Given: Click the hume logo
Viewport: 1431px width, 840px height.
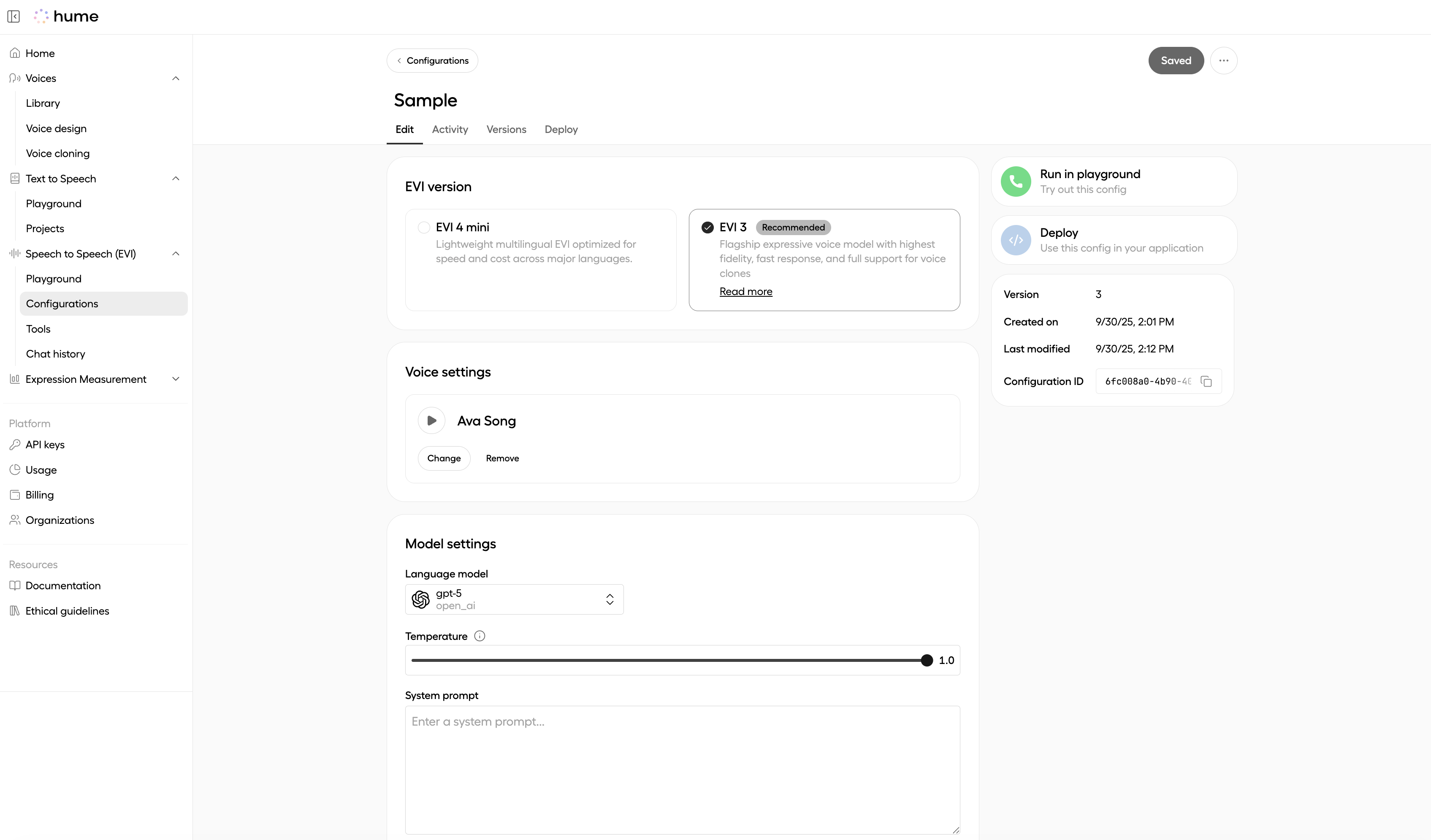Looking at the screenshot, I should pyautogui.click(x=66, y=16).
